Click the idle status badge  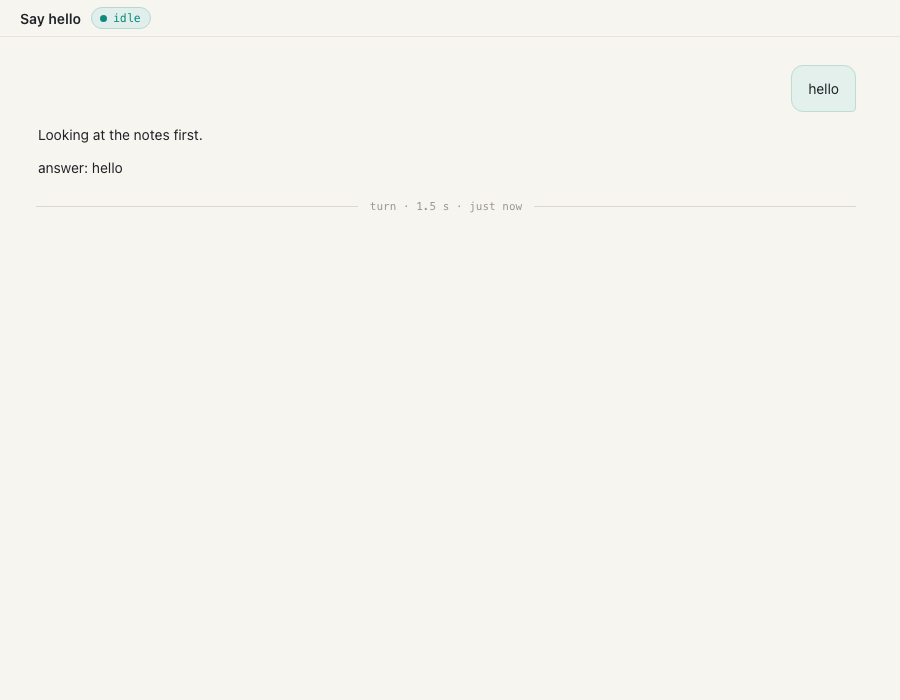(121, 18)
